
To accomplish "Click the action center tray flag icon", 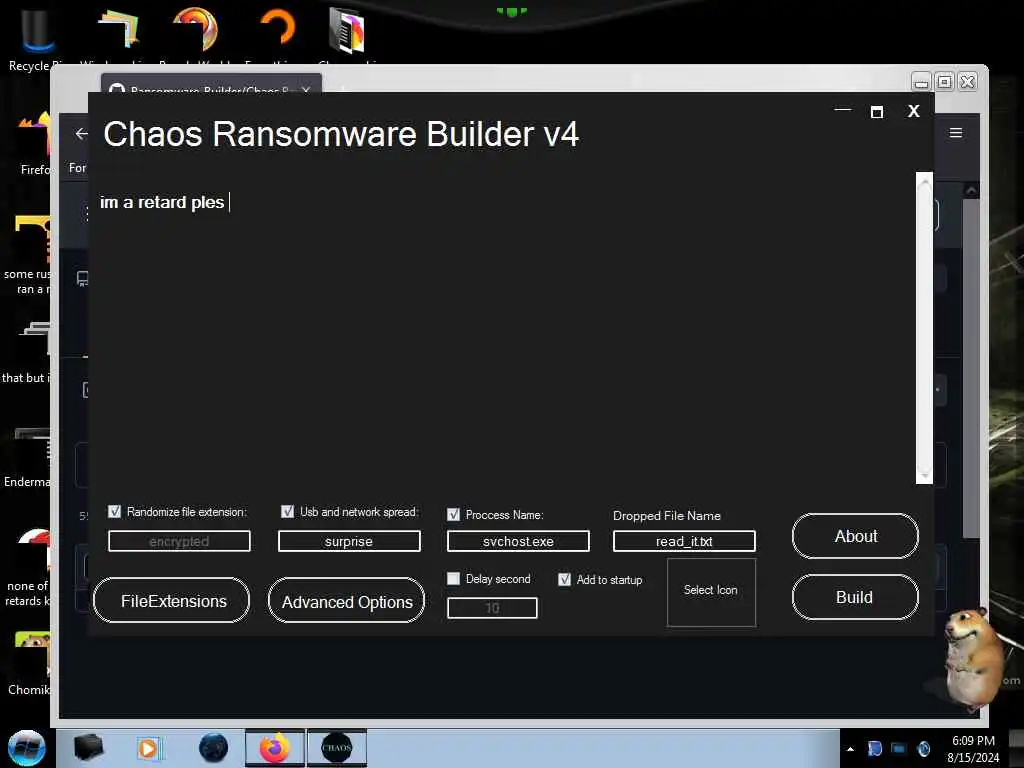I will click(874, 748).
